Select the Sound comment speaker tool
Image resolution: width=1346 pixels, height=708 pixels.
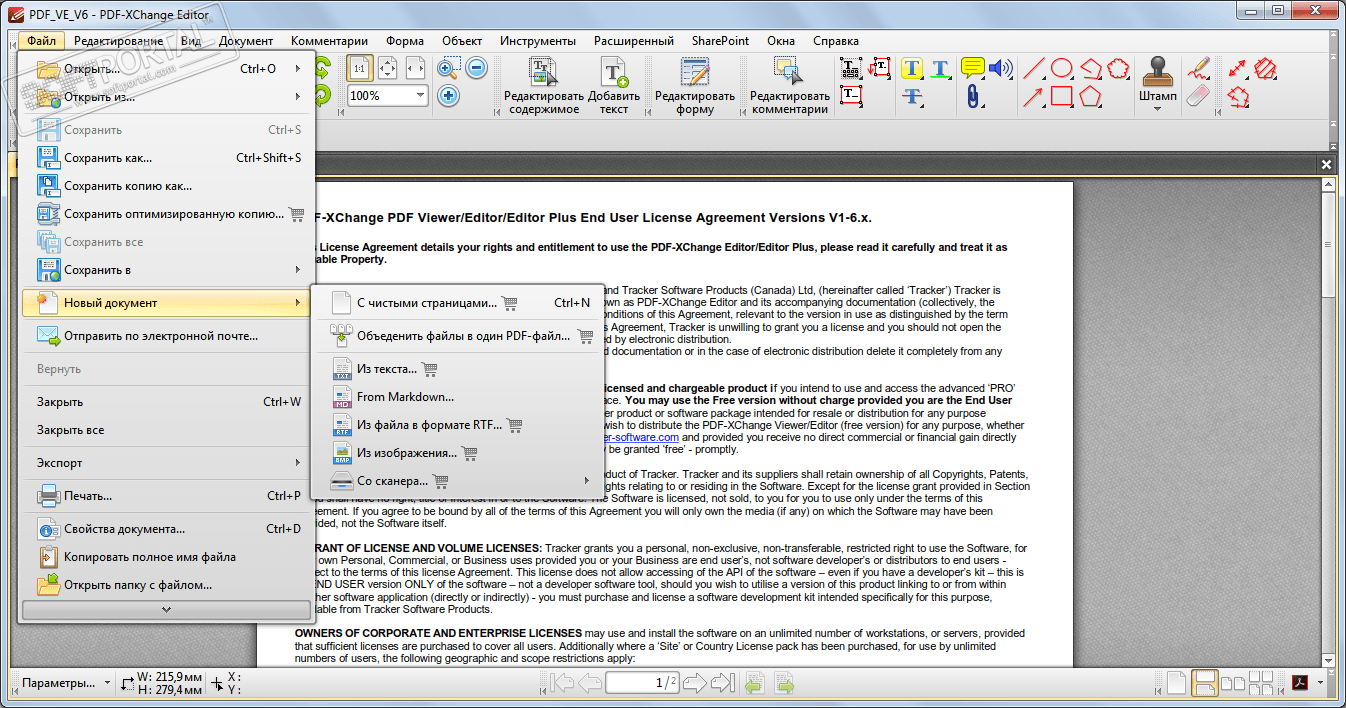(x=1001, y=68)
